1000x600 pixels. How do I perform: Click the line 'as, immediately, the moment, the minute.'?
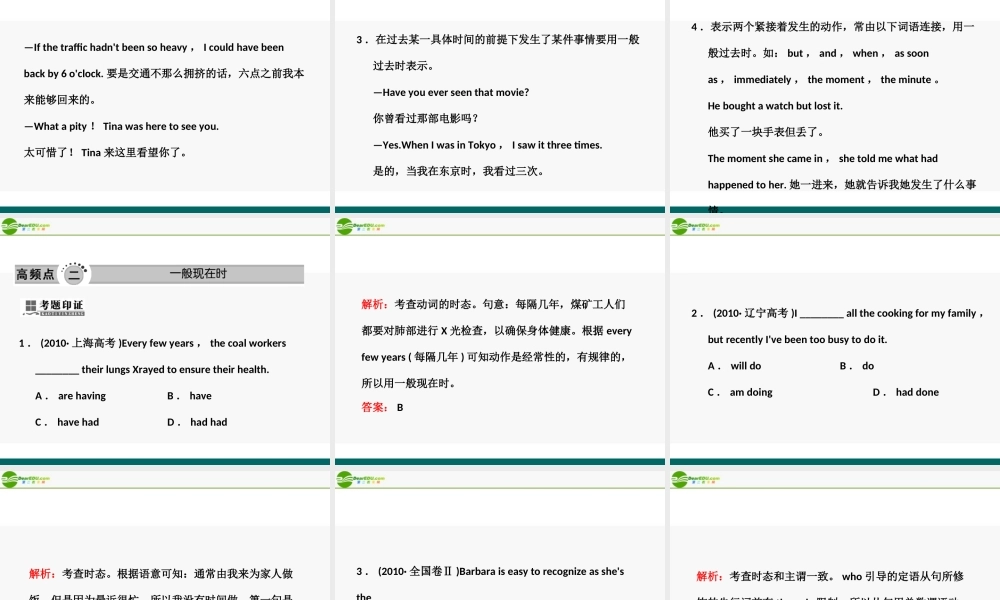(x=823, y=80)
